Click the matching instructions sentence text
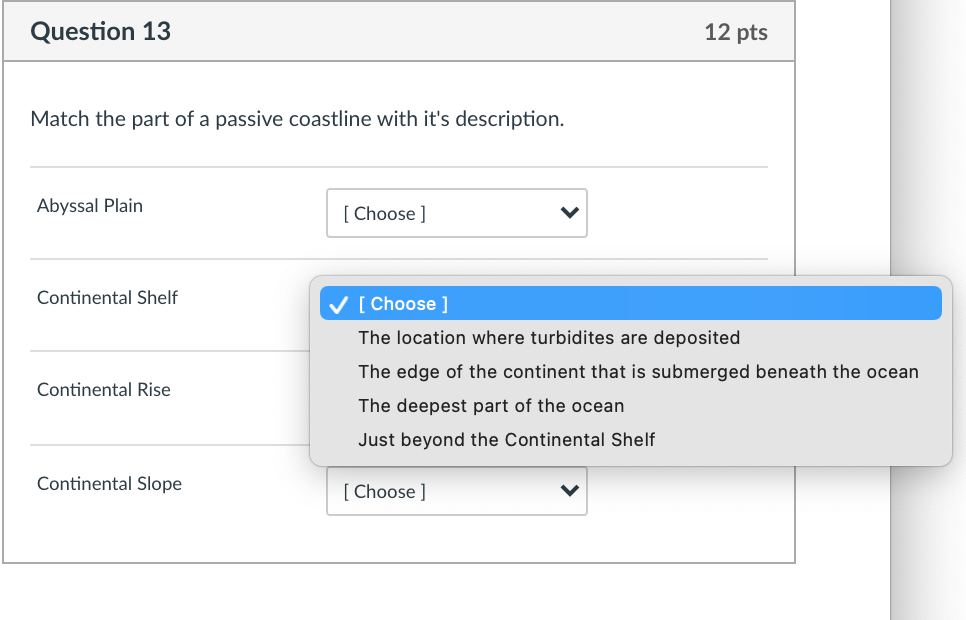Viewport: 966px width, 620px height. click(294, 118)
